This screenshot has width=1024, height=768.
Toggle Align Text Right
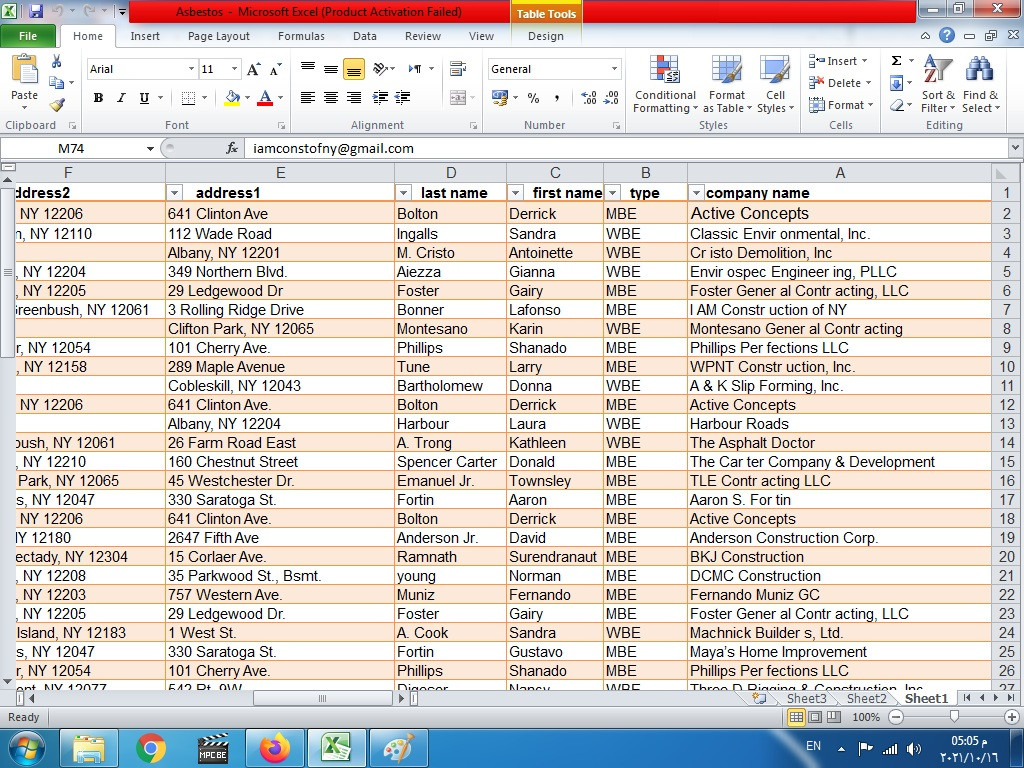[354, 98]
